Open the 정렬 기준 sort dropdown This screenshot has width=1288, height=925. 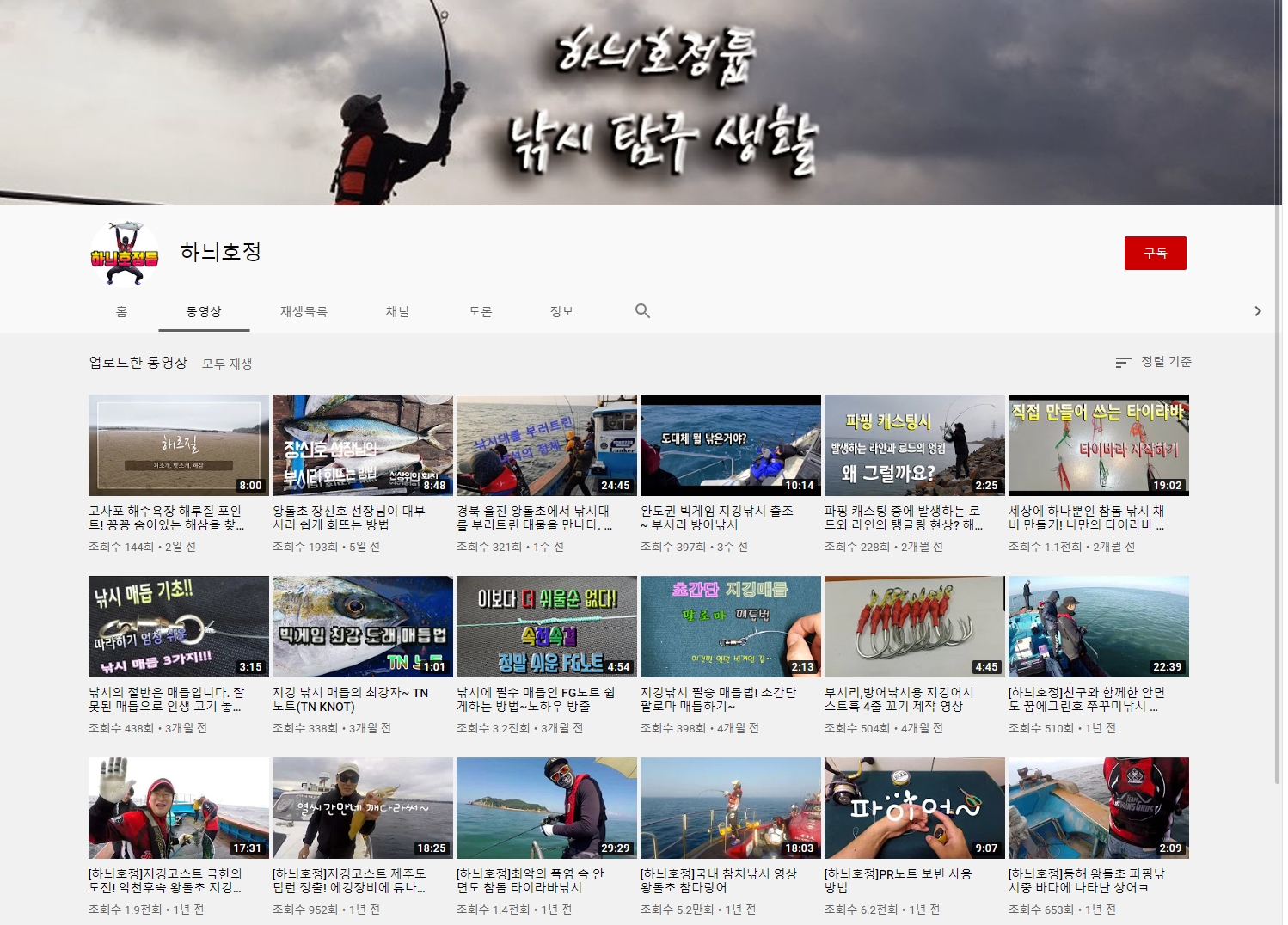tap(1153, 362)
